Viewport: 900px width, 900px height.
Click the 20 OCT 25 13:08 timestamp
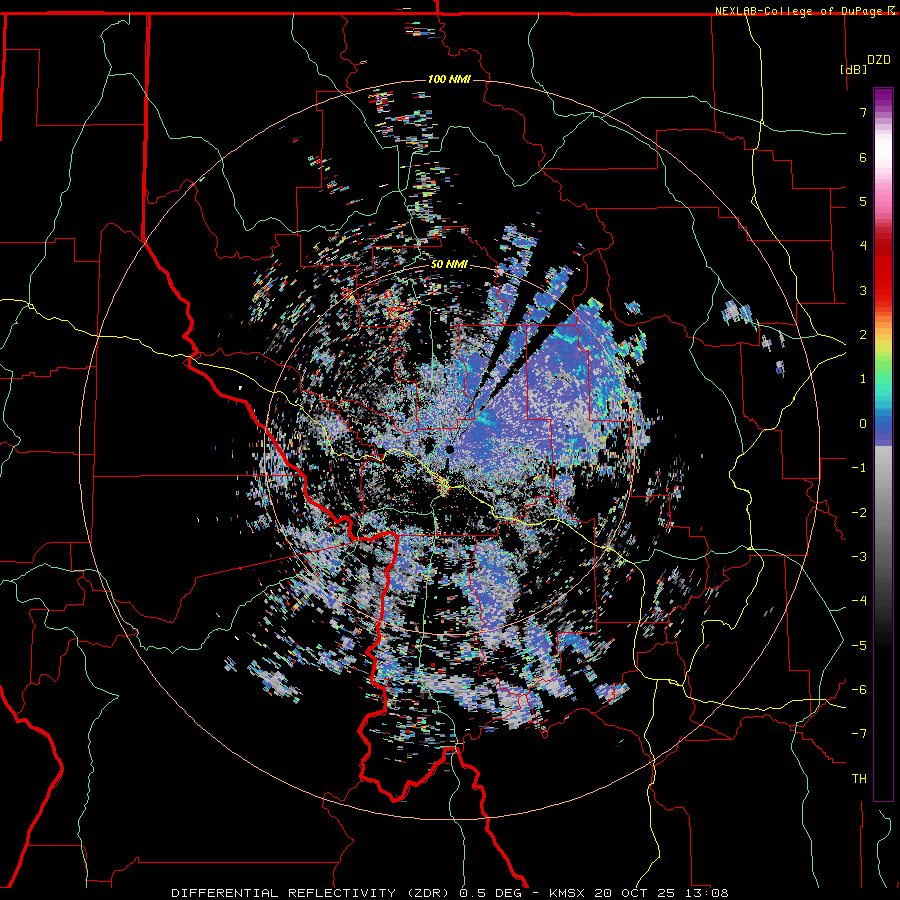point(661,893)
